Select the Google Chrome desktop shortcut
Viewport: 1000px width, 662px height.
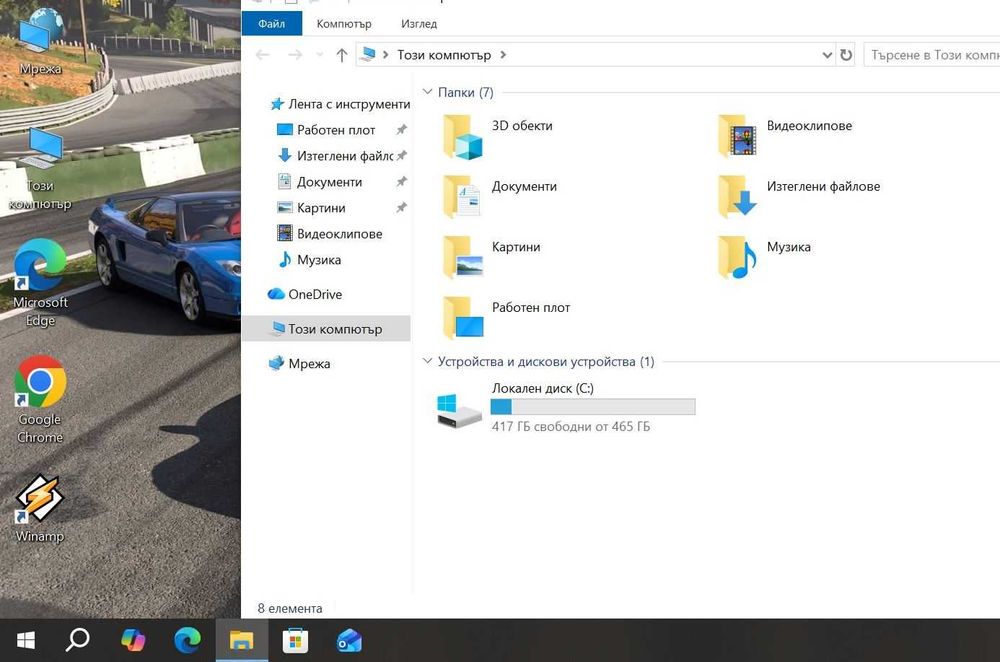tap(40, 400)
